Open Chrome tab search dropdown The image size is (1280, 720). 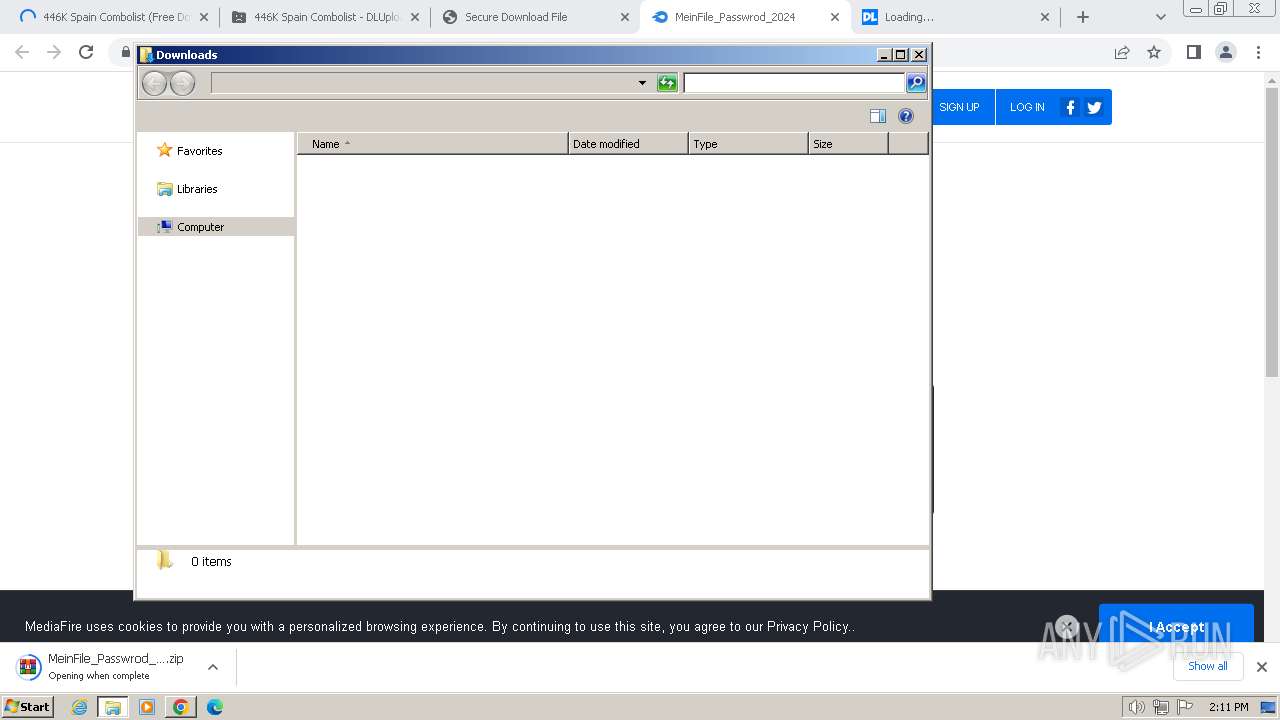(x=1160, y=17)
